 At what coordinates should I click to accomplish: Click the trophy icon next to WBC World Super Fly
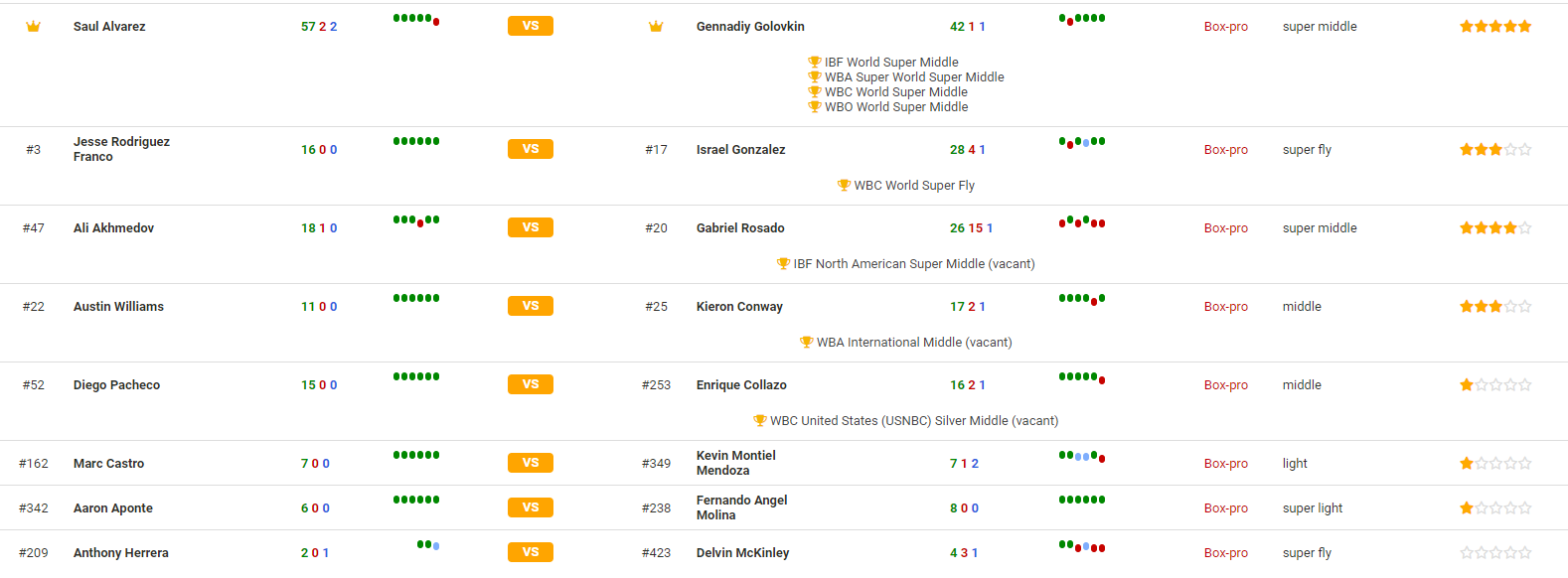(845, 185)
